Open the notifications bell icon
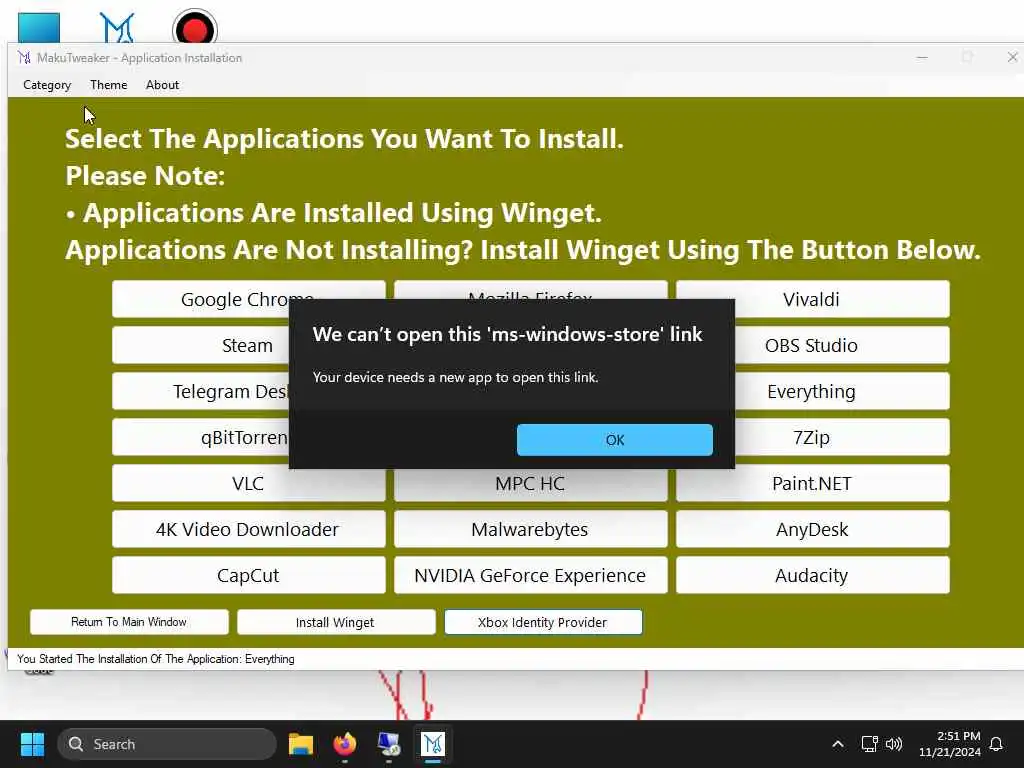 (x=997, y=744)
